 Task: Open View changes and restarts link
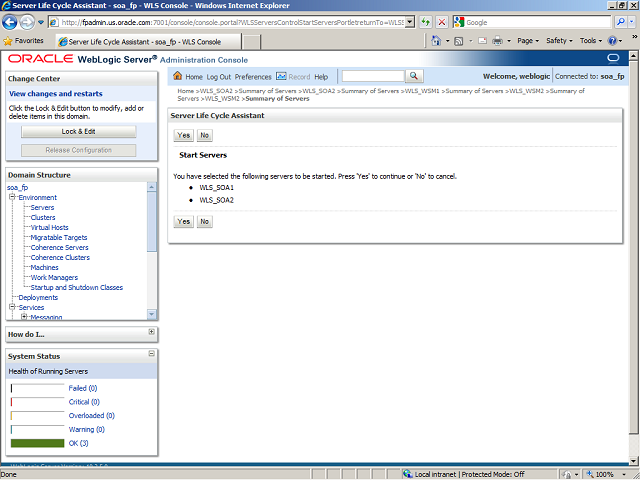56,94
